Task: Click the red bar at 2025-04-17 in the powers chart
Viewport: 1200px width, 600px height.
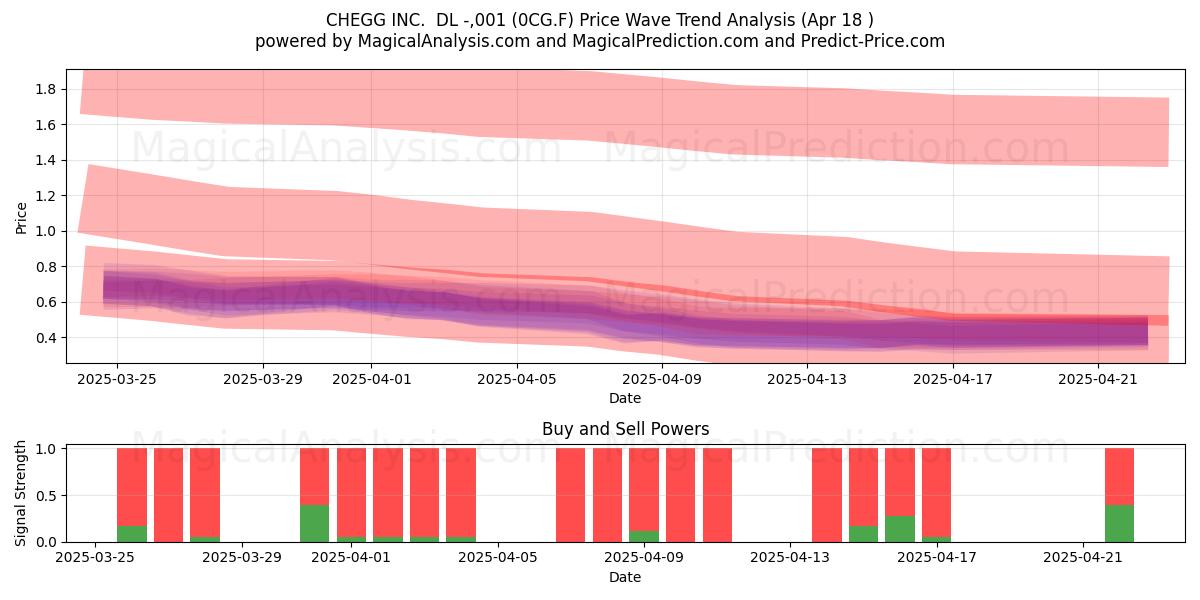Action: click(936, 492)
